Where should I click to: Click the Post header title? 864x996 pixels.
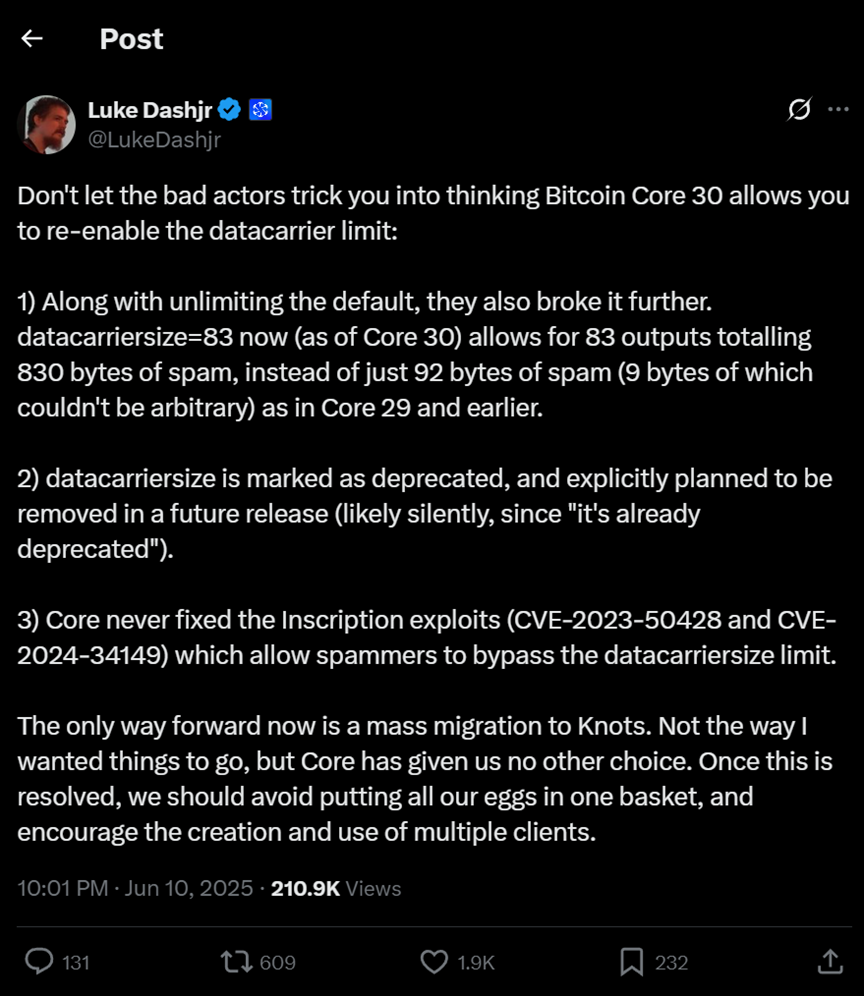pyautogui.click(x=131, y=39)
